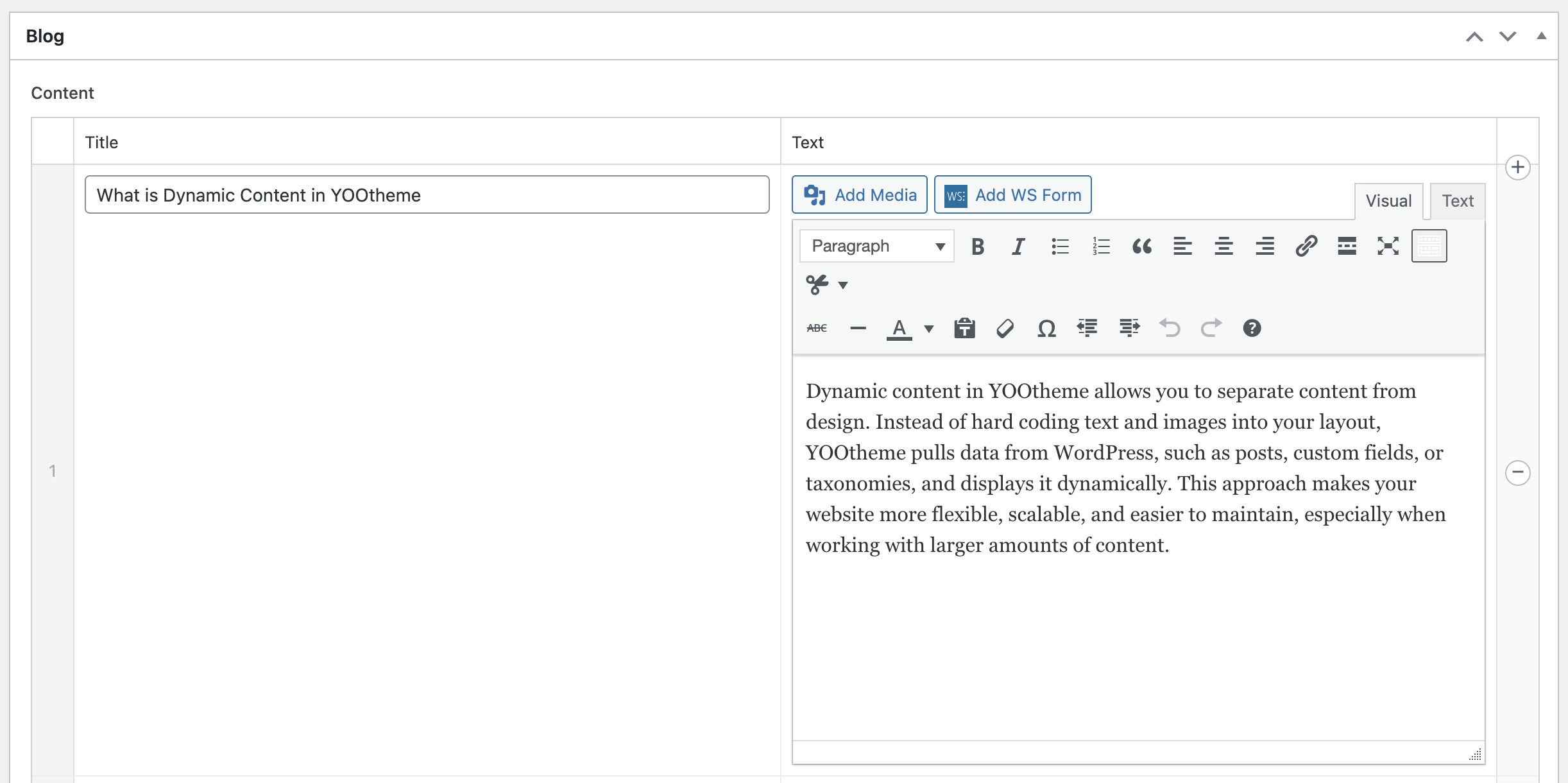The width and height of the screenshot is (1568, 783).
Task: Insert a horizontal line
Action: pyautogui.click(x=858, y=329)
